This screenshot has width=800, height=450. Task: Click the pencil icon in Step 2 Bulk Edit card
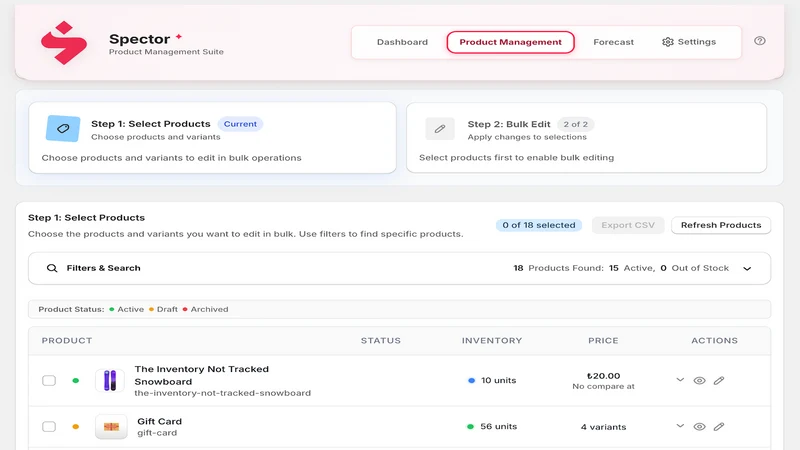[440, 129]
